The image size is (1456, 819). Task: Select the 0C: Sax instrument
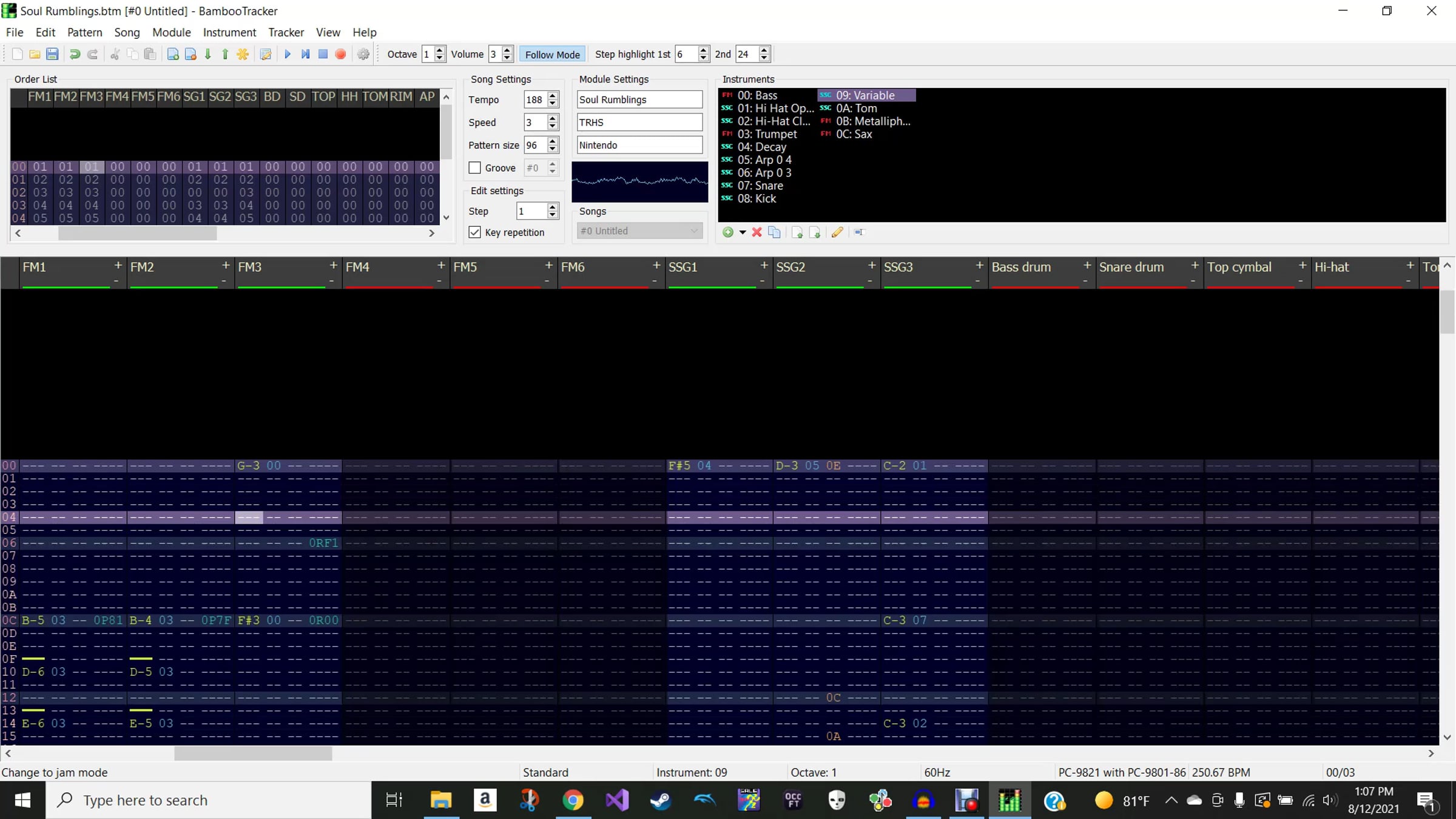click(854, 134)
